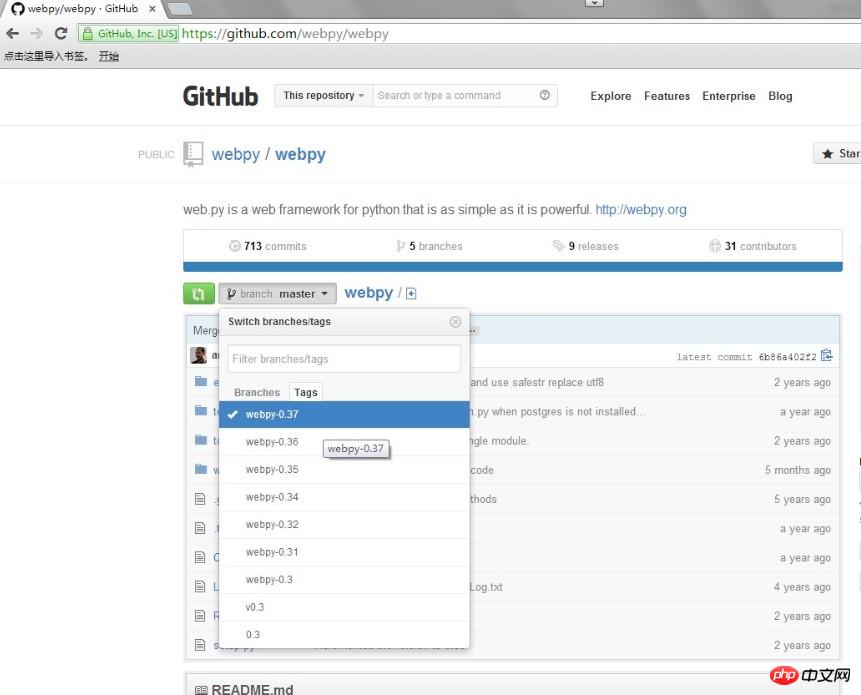This screenshot has height=695, width=861.
Task: Select tag webpy-0.31
Action: tap(344, 552)
